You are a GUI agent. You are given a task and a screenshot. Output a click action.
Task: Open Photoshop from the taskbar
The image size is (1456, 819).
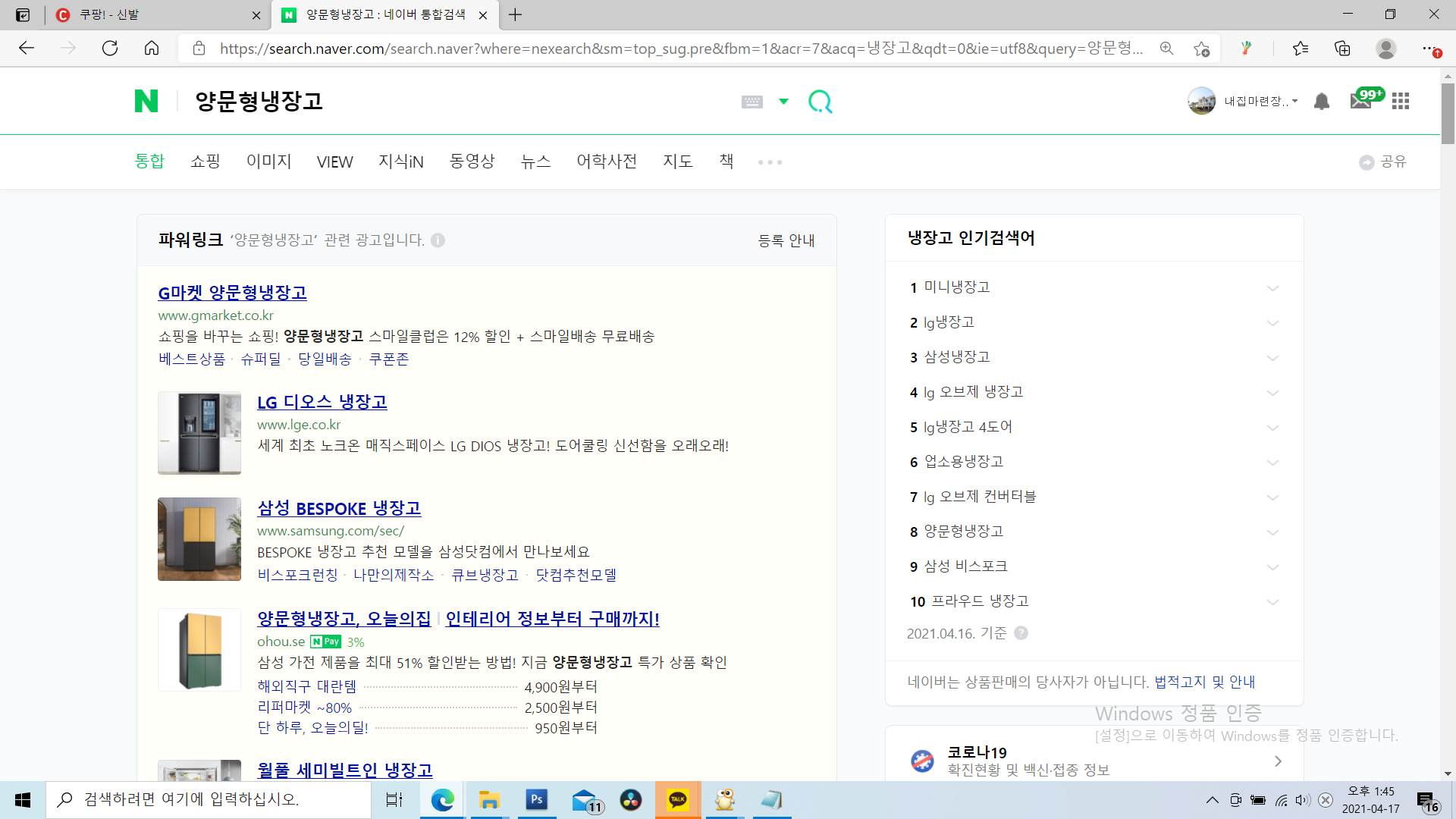click(537, 800)
